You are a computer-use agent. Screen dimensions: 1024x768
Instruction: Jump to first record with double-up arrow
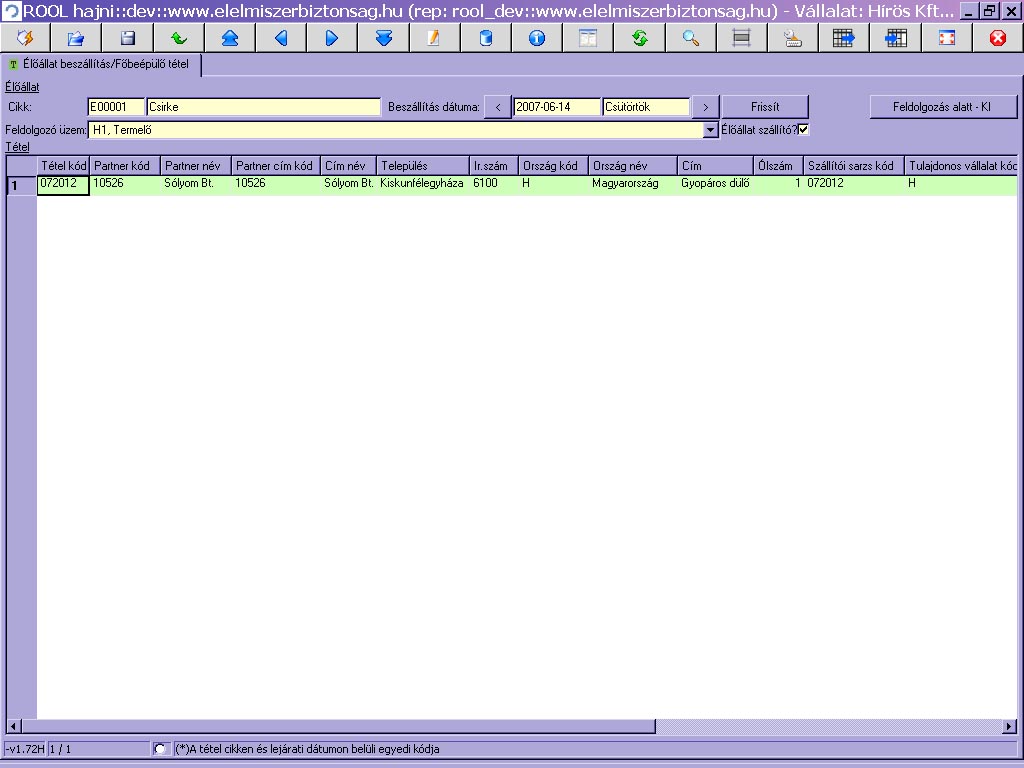coord(230,38)
